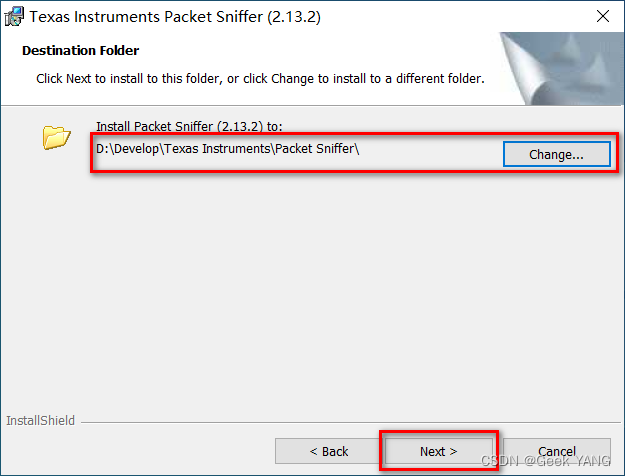Close the Packet Sniffer installer window
The width and height of the screenshot is (625, 476).
(x=603, y=17)
